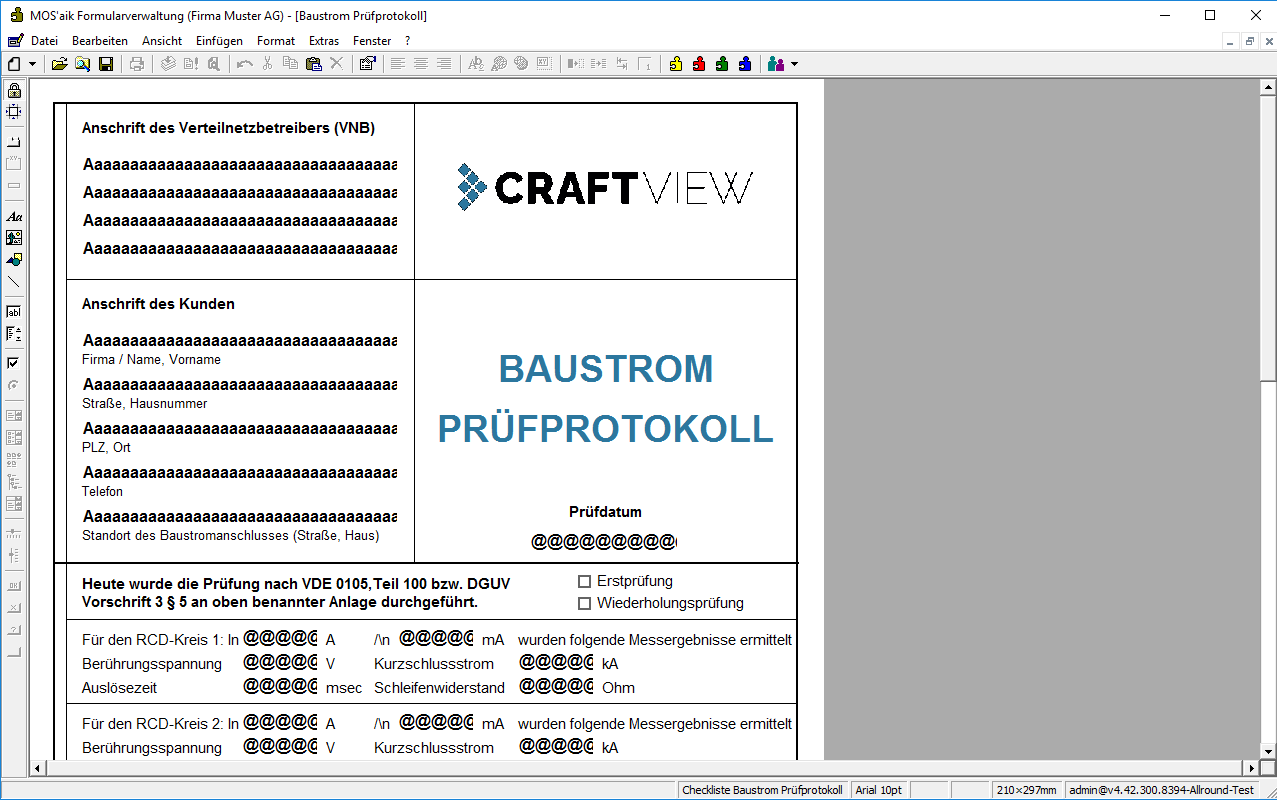Select the text label tool (Aa)
The width and height of the screenshot is (1277, 800).
(x=14, y=216)
